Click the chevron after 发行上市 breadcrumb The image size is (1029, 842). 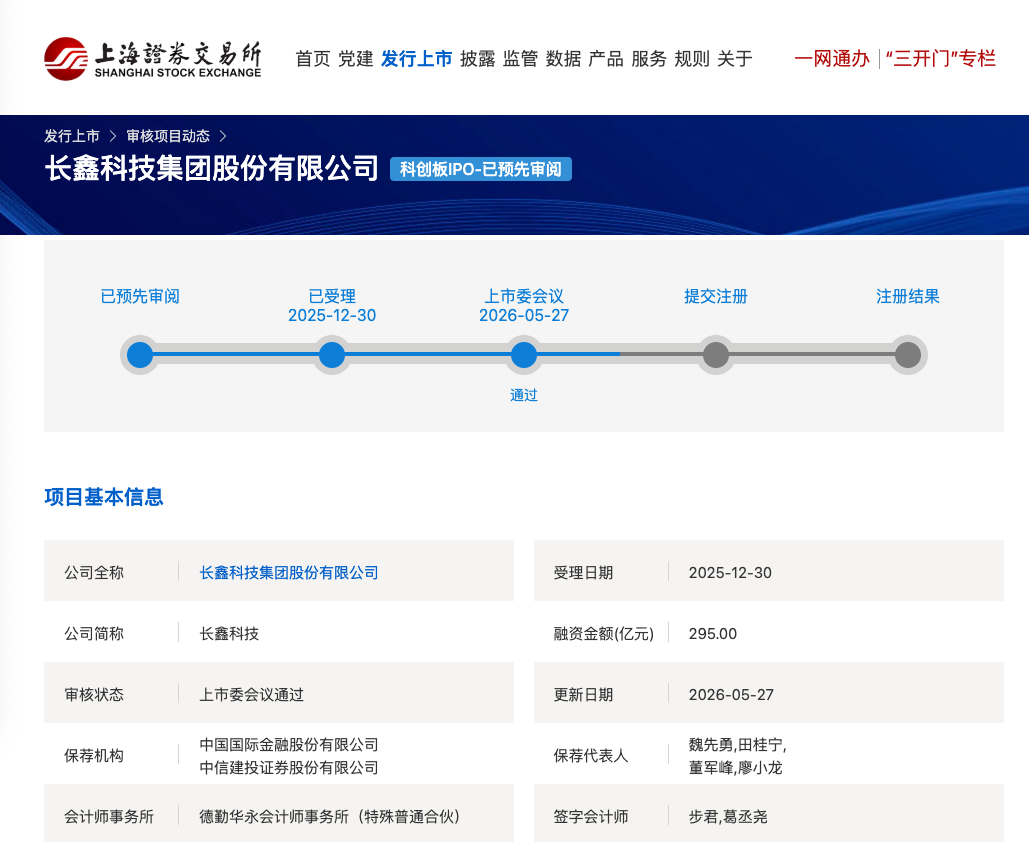pos(113,136)
